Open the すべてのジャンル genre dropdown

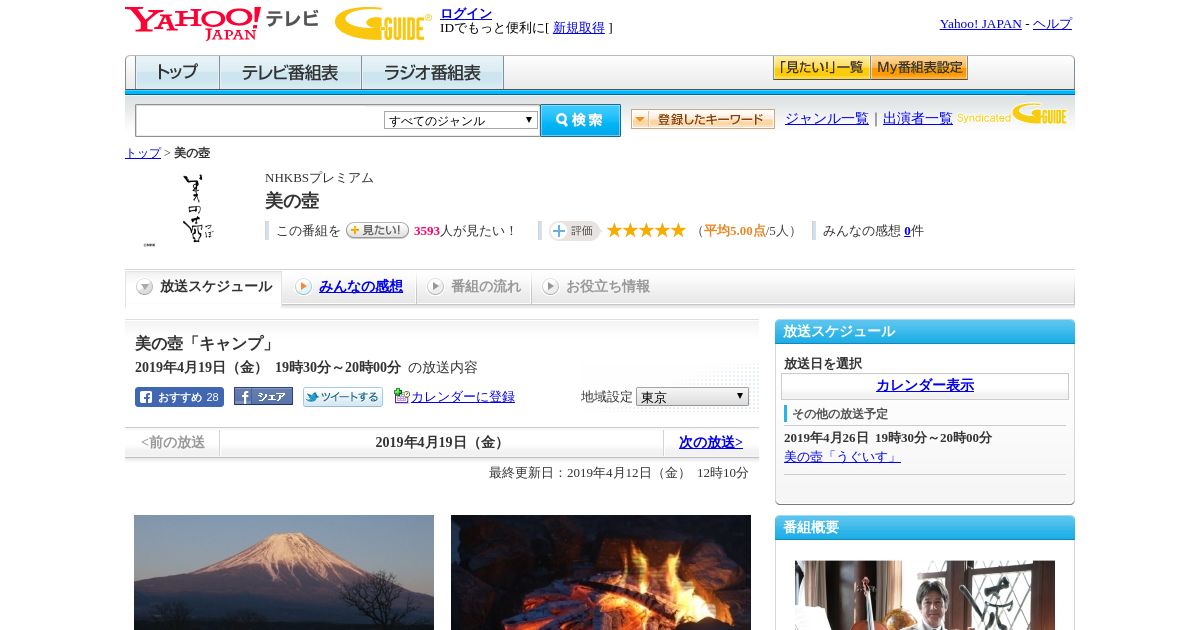(461, 120)
